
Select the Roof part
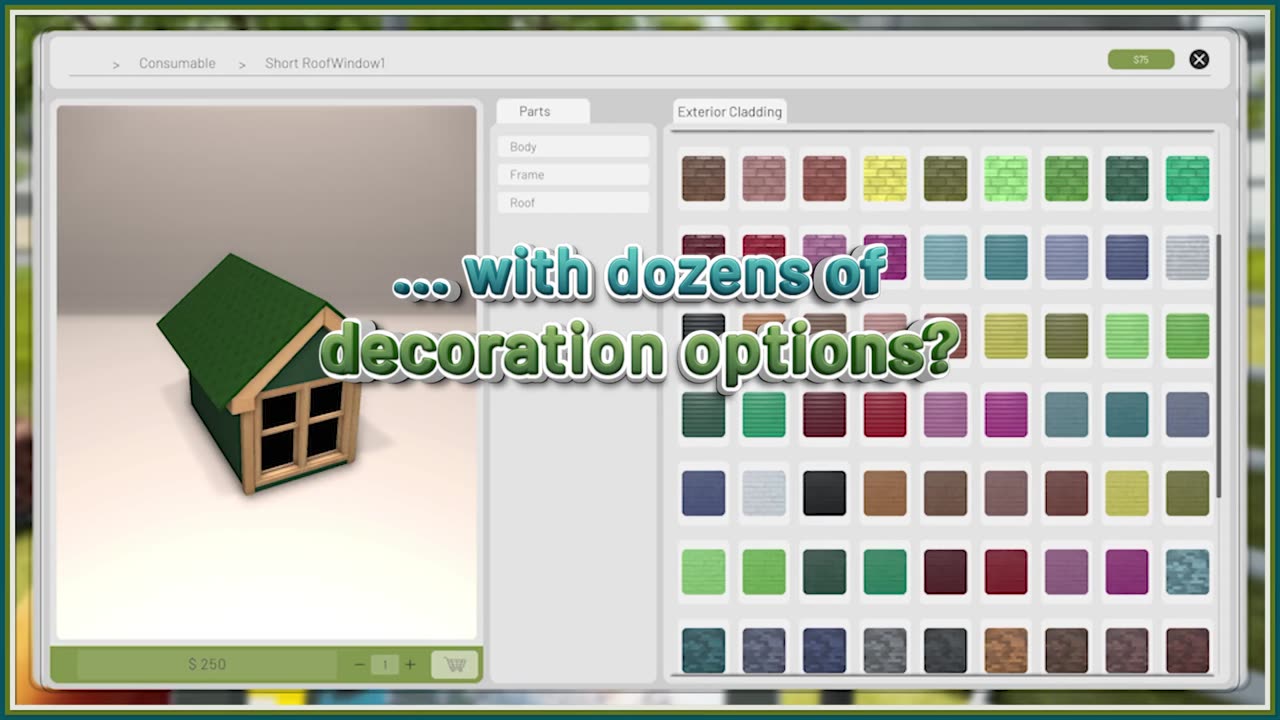click(573, 203)
